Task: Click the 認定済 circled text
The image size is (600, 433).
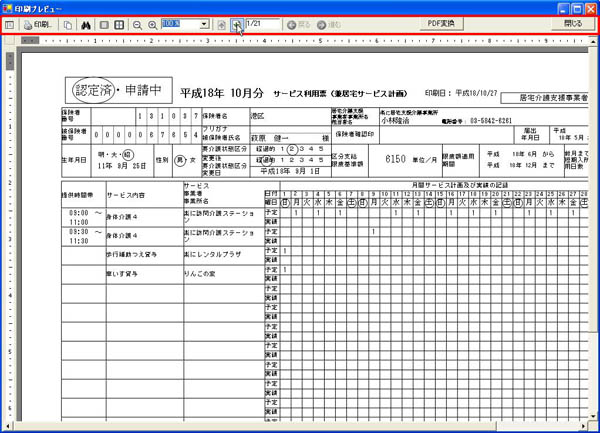Action: pyautogui.click(x=94, y=90)
